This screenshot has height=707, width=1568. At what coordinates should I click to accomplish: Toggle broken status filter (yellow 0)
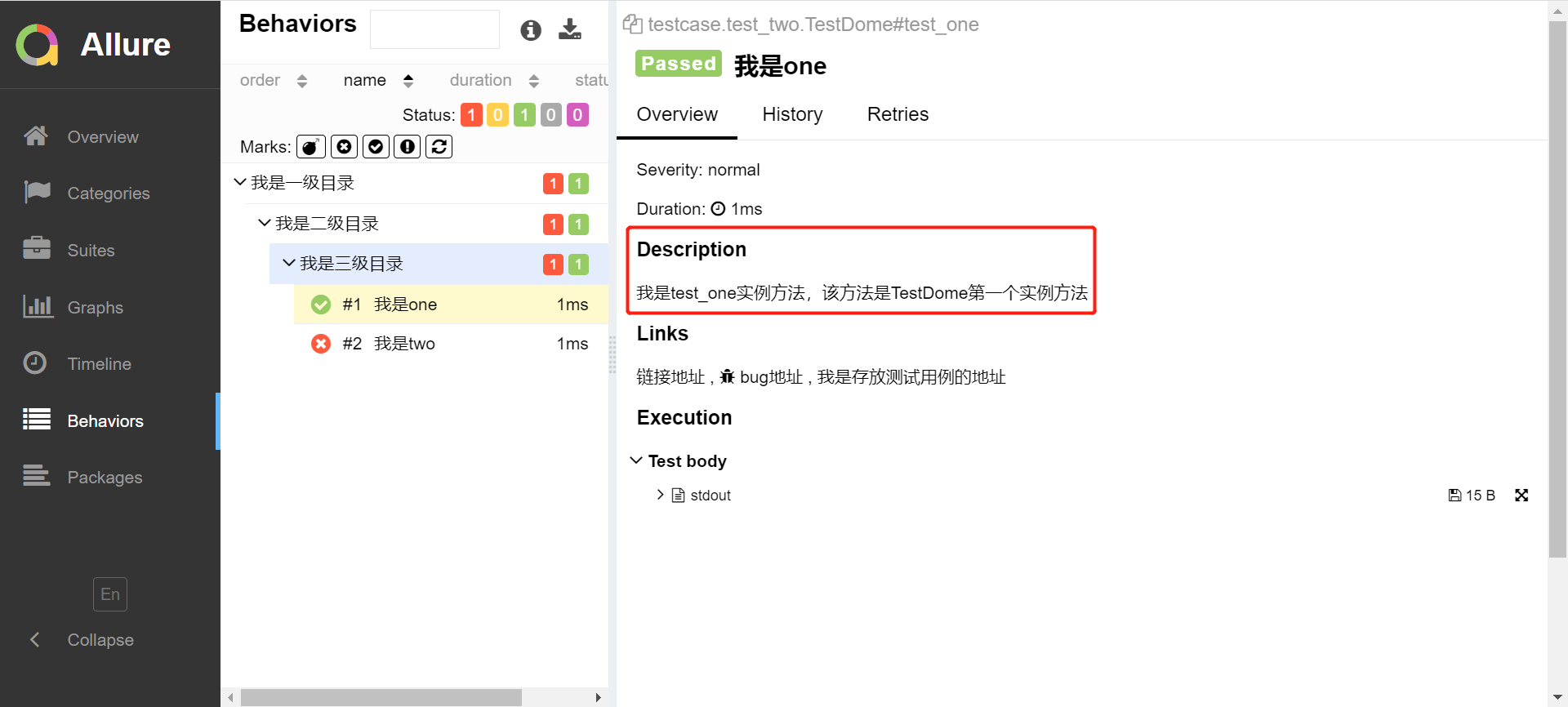click(497, 115)
